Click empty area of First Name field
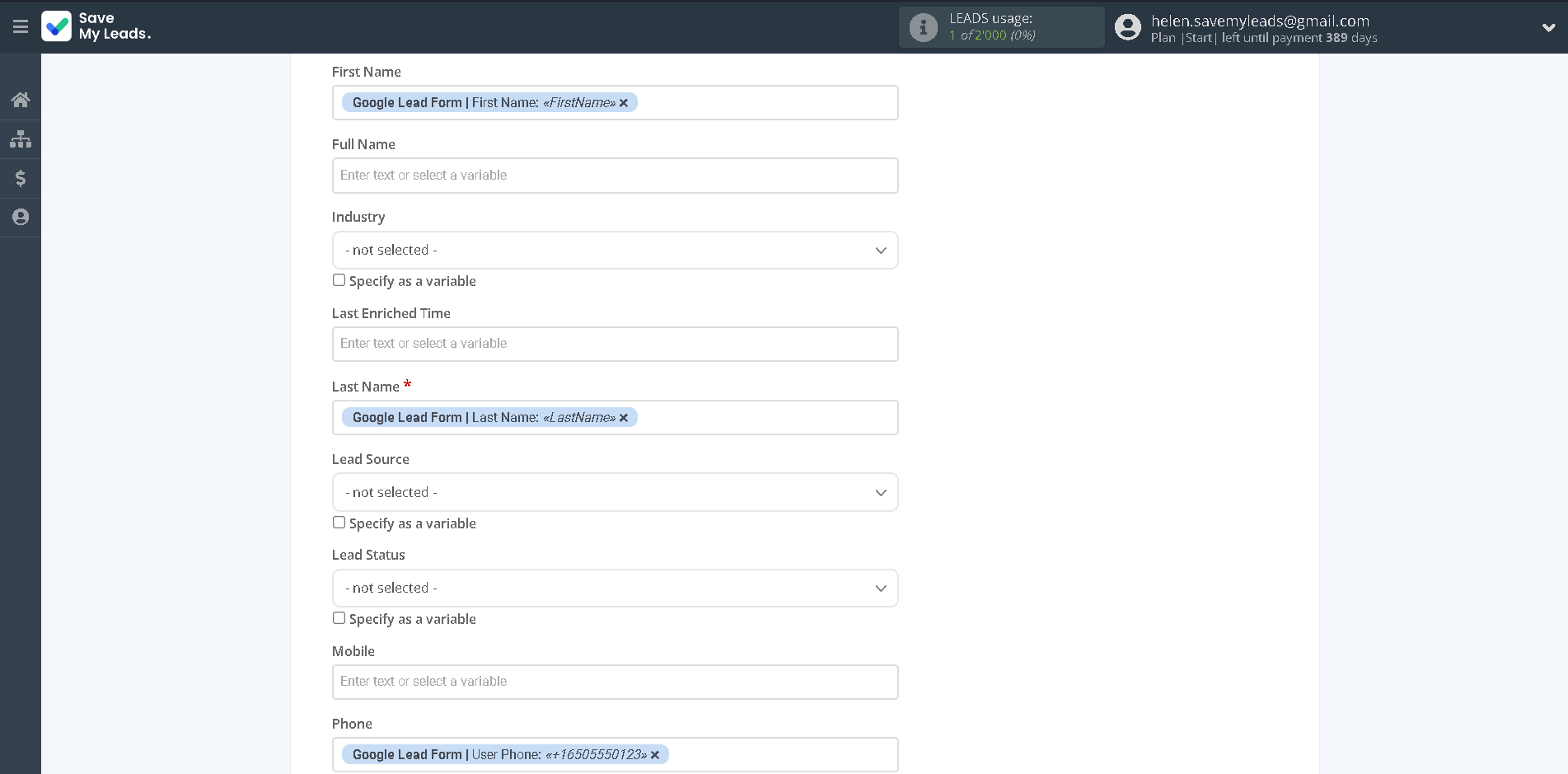Screen dimensions: 1568x774 click(x=766, y=103)
